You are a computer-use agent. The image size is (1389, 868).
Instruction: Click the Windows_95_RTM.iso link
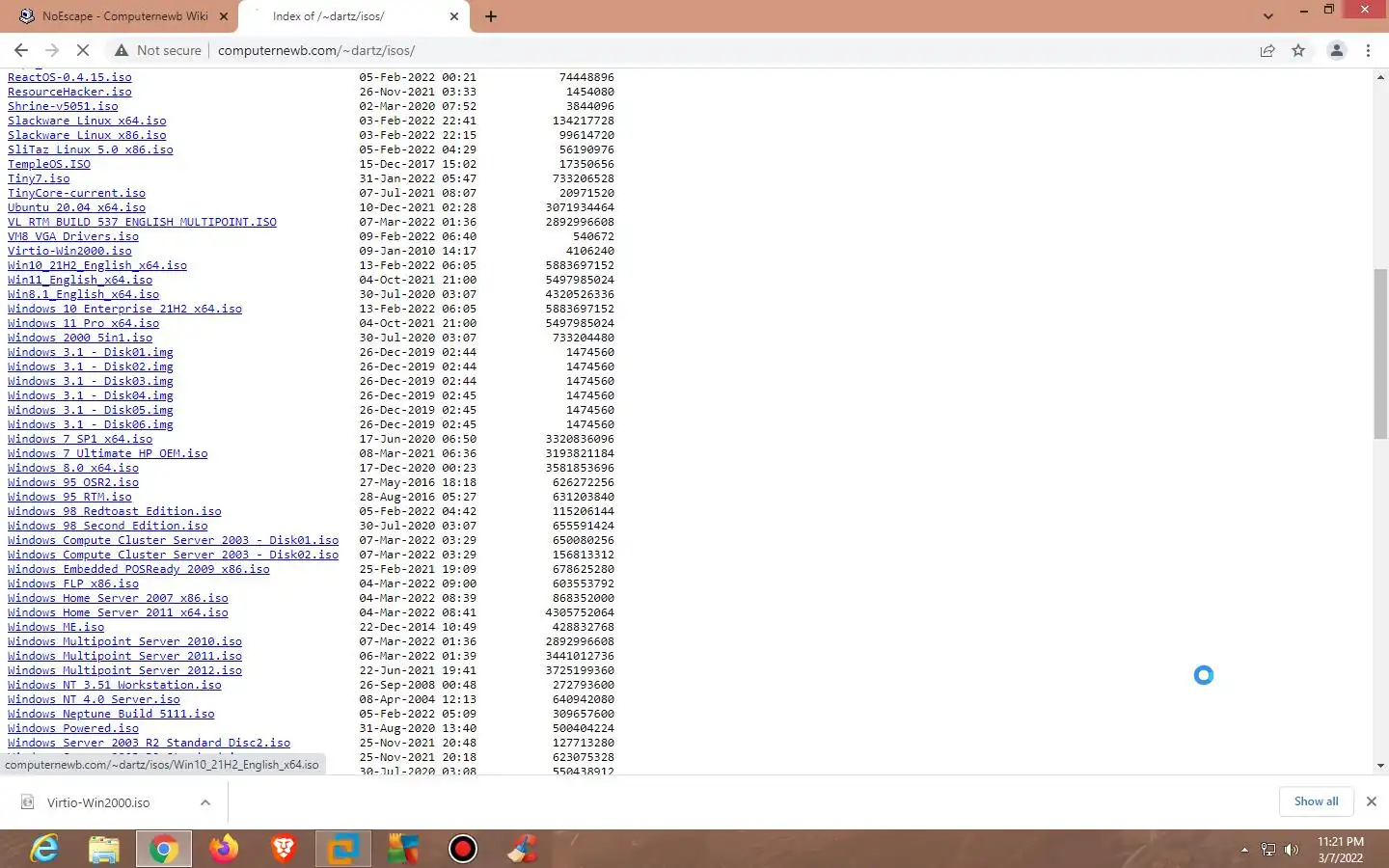[x=69, y=497]
